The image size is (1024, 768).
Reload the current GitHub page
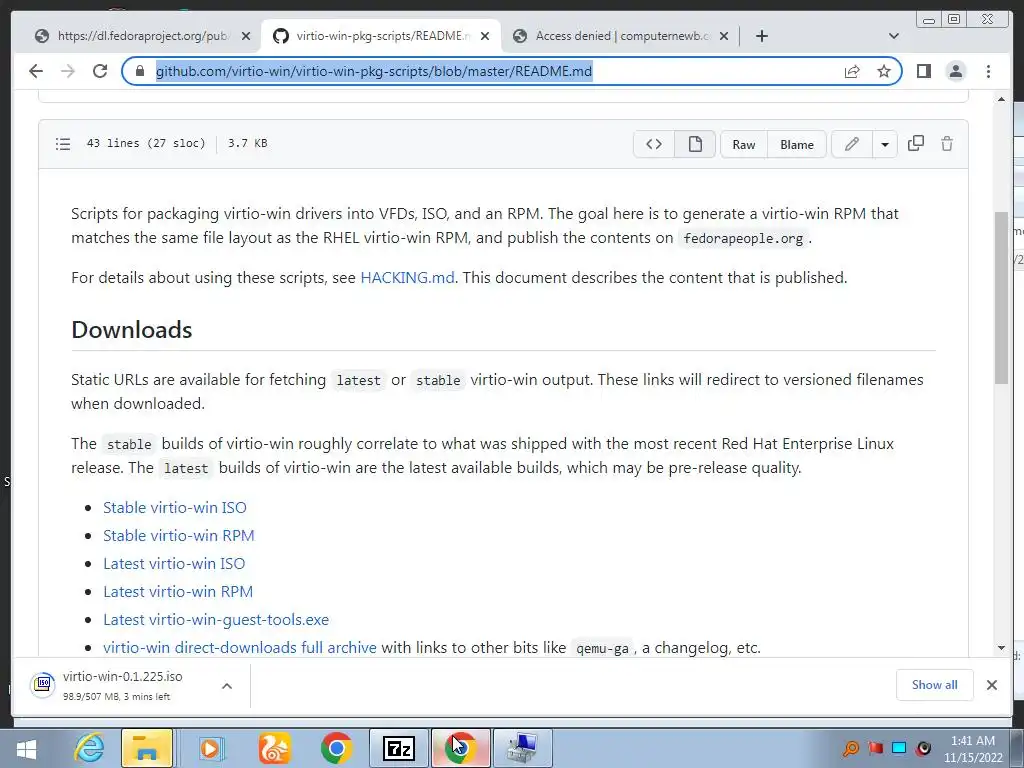click(x=100, y=71)
